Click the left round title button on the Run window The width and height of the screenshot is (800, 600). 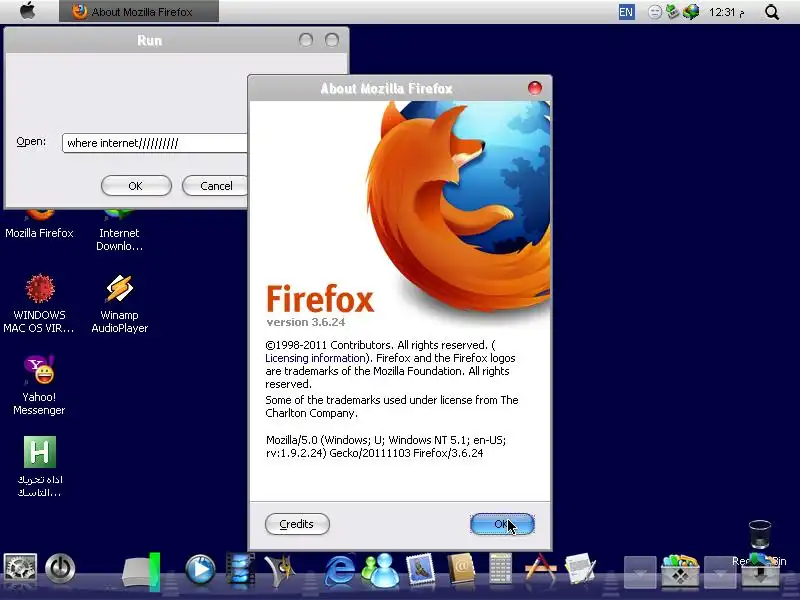pyautogui.click(x=306, y=40)
